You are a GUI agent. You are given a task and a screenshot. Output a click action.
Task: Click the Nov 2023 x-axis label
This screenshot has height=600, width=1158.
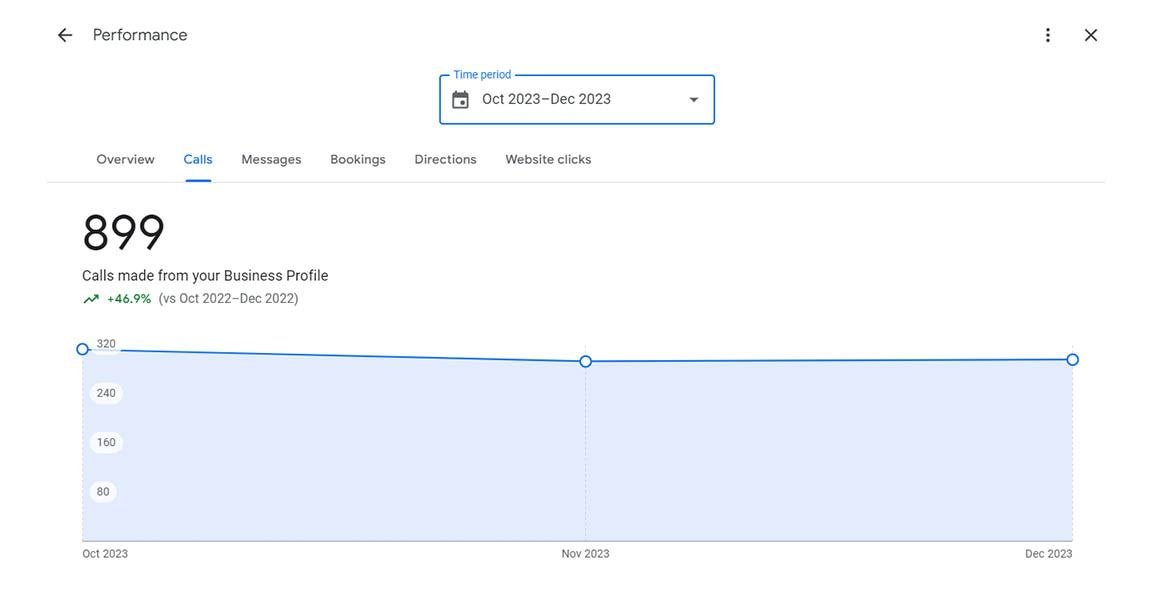point(586,554)
